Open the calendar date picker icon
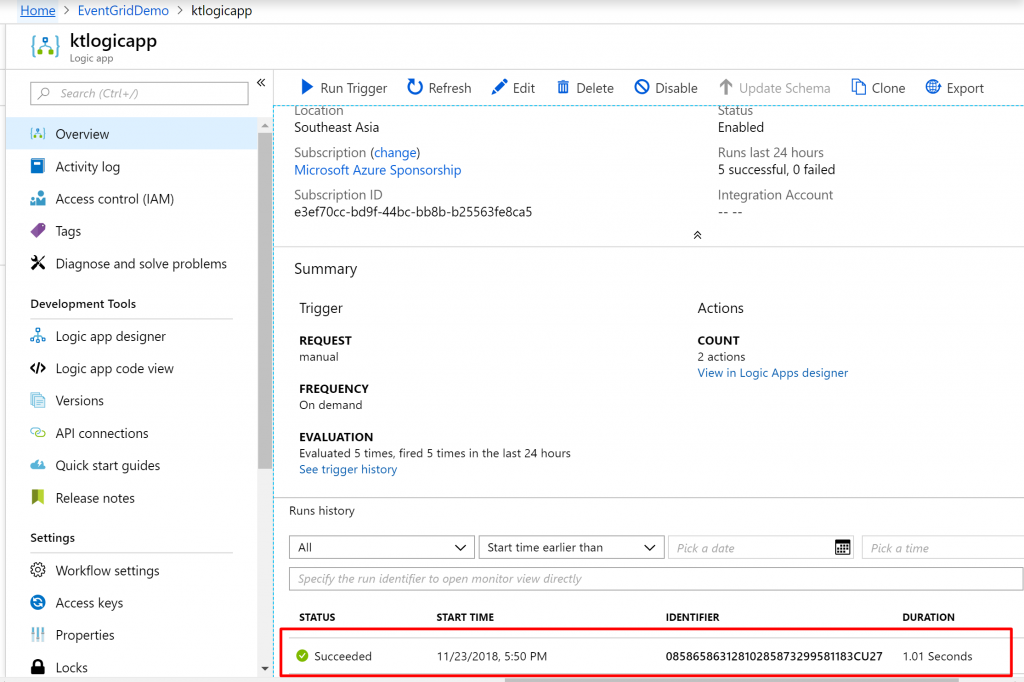The width and height of the screenshot is (1024, 682). click(x=842, y=547)
